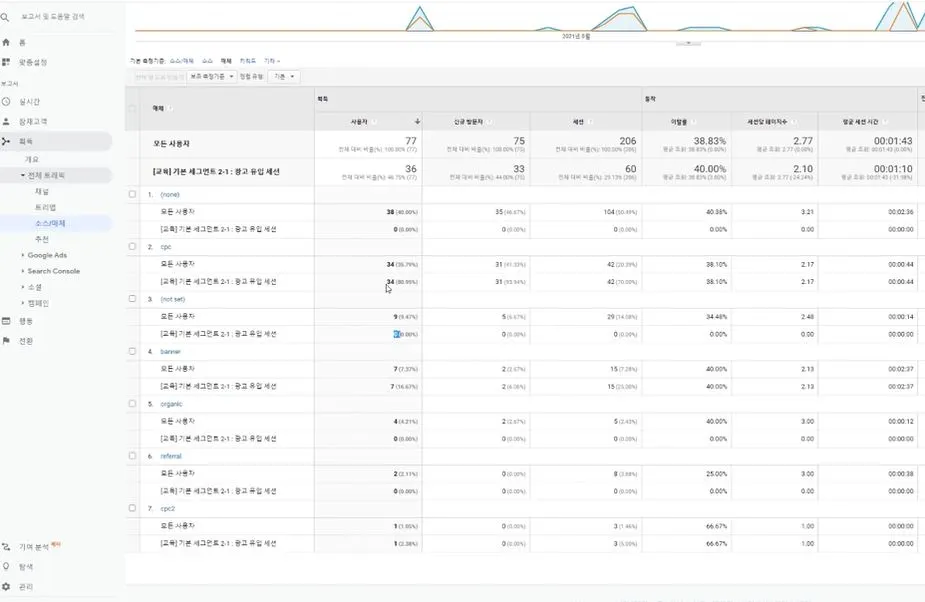Open the Realtime (실시간) clock icon
Image resolution: width=925 pixels, height=602 pixels.
click(6, 102)
